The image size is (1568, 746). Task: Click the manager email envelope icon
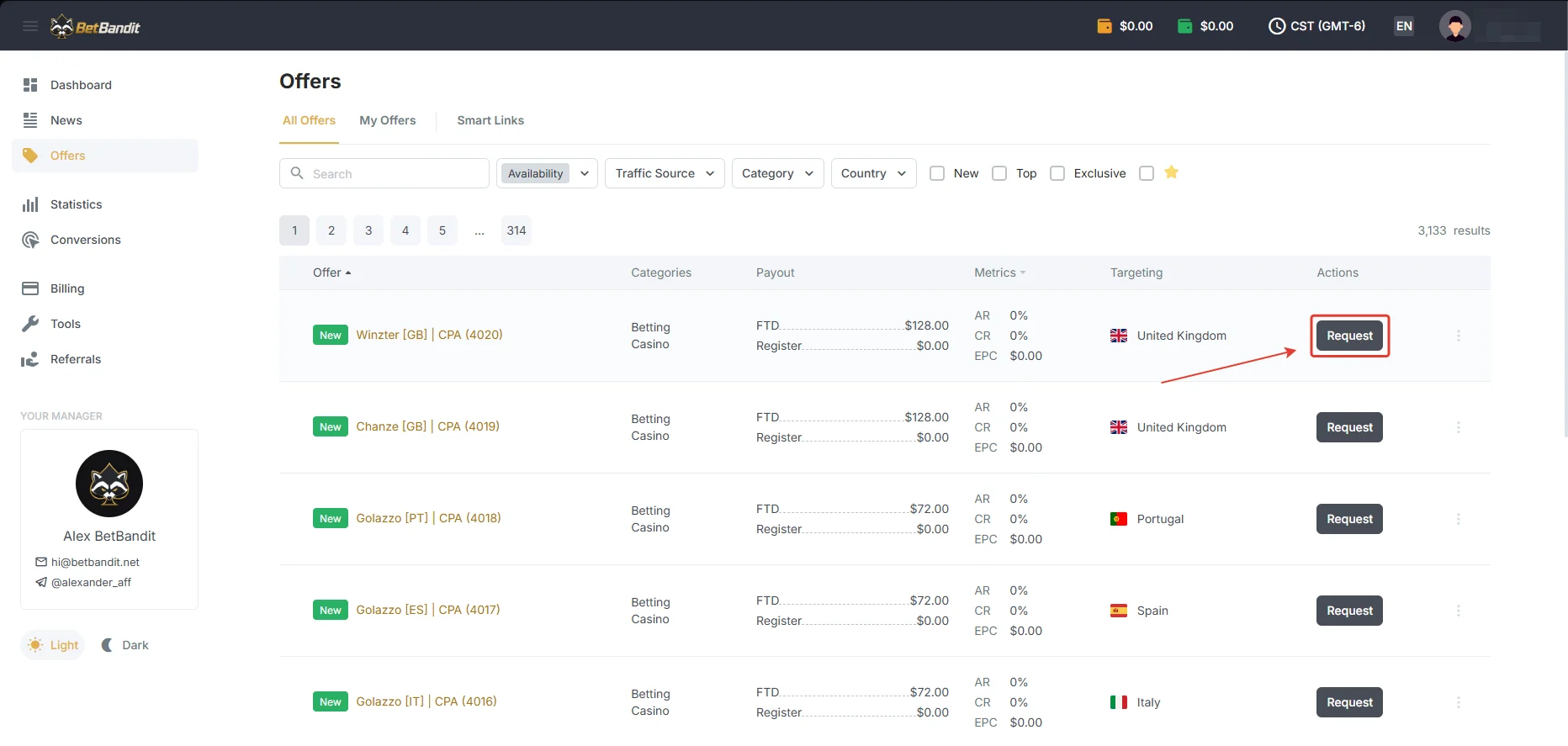tap(41, 562)
